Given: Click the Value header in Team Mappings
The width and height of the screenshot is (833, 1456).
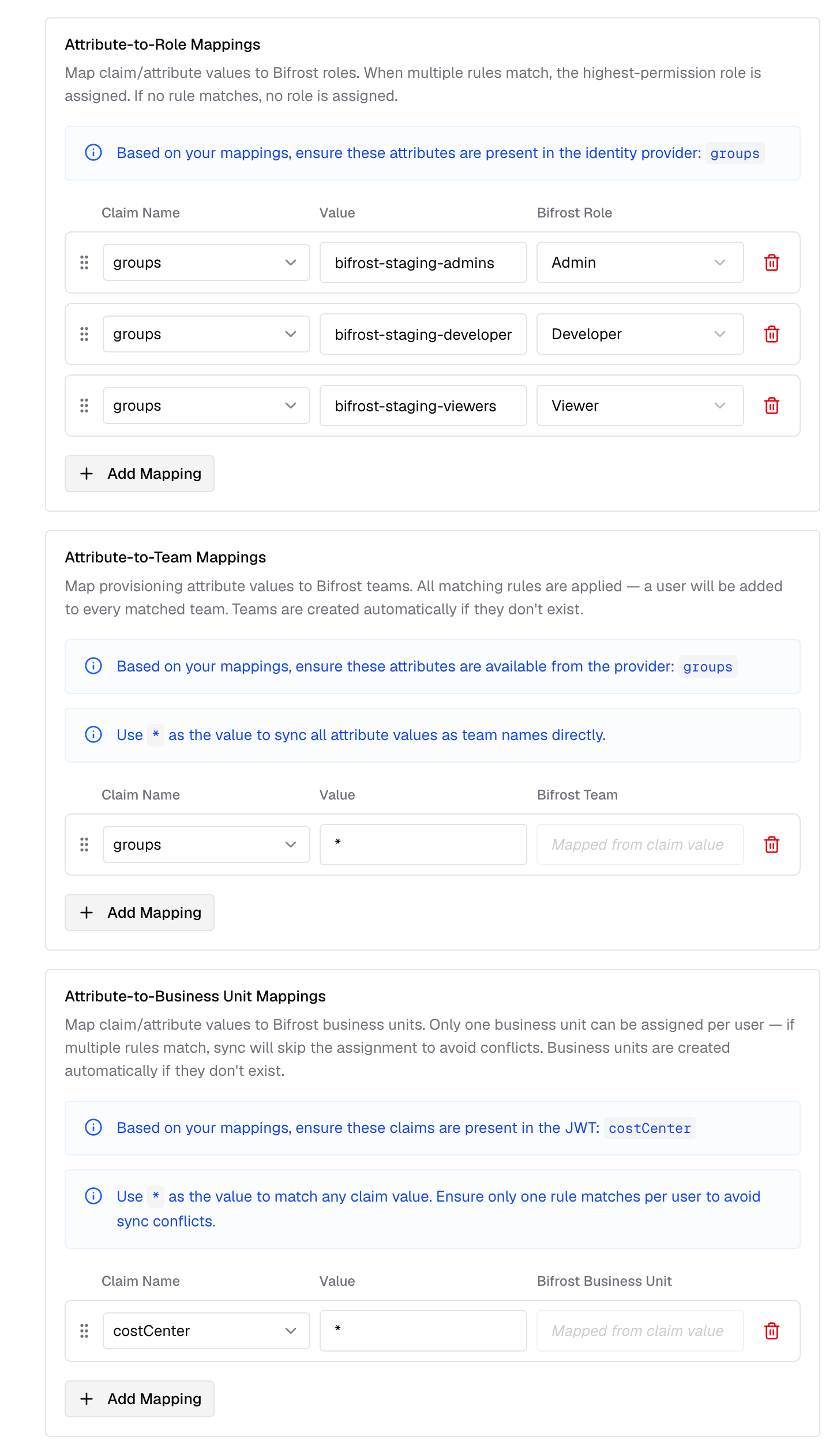Looking at the screenshot, I should pyautogui.click(x=337, y=795).
